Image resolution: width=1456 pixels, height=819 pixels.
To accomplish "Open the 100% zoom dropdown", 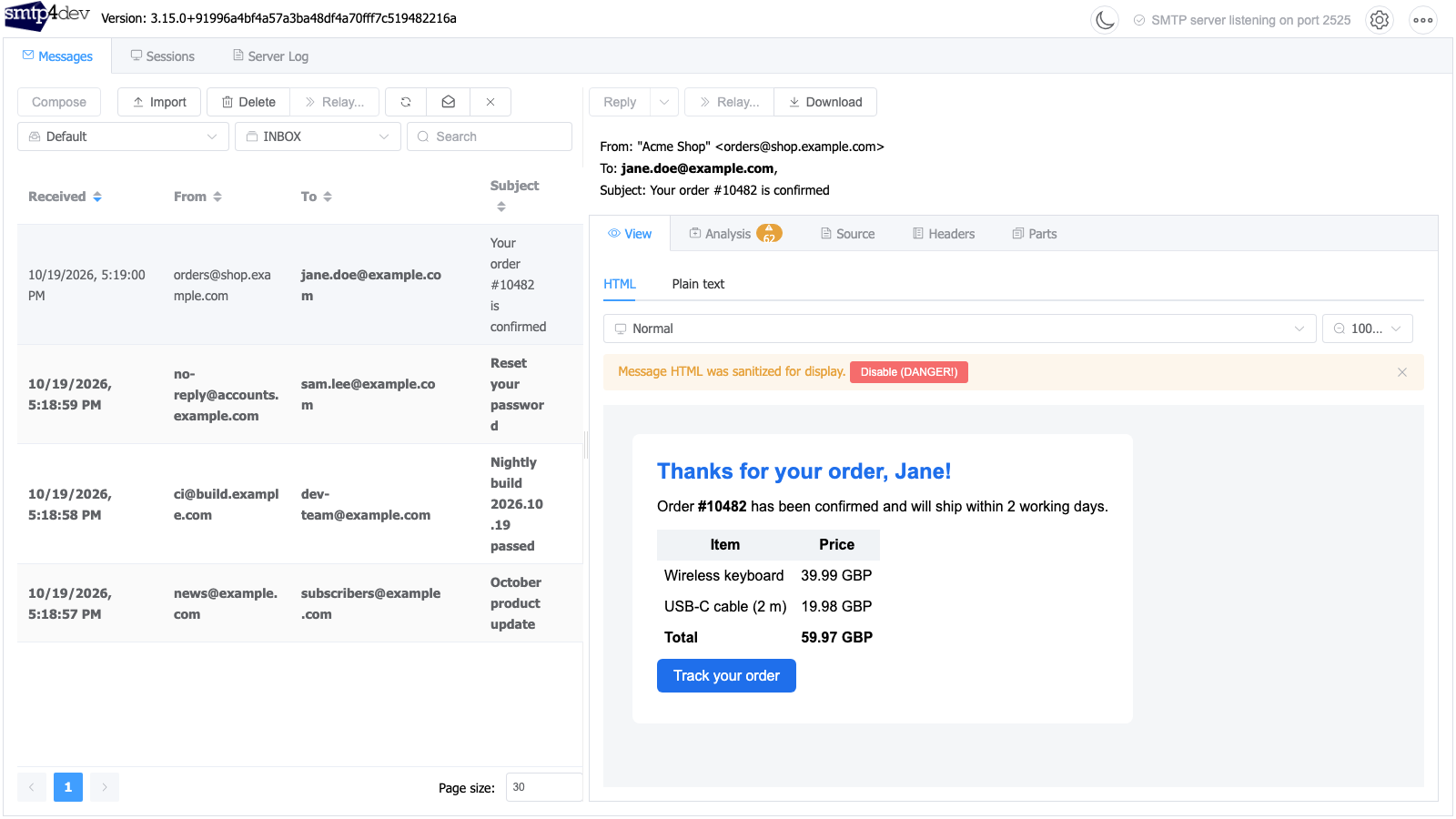I will click(1368, 329).
